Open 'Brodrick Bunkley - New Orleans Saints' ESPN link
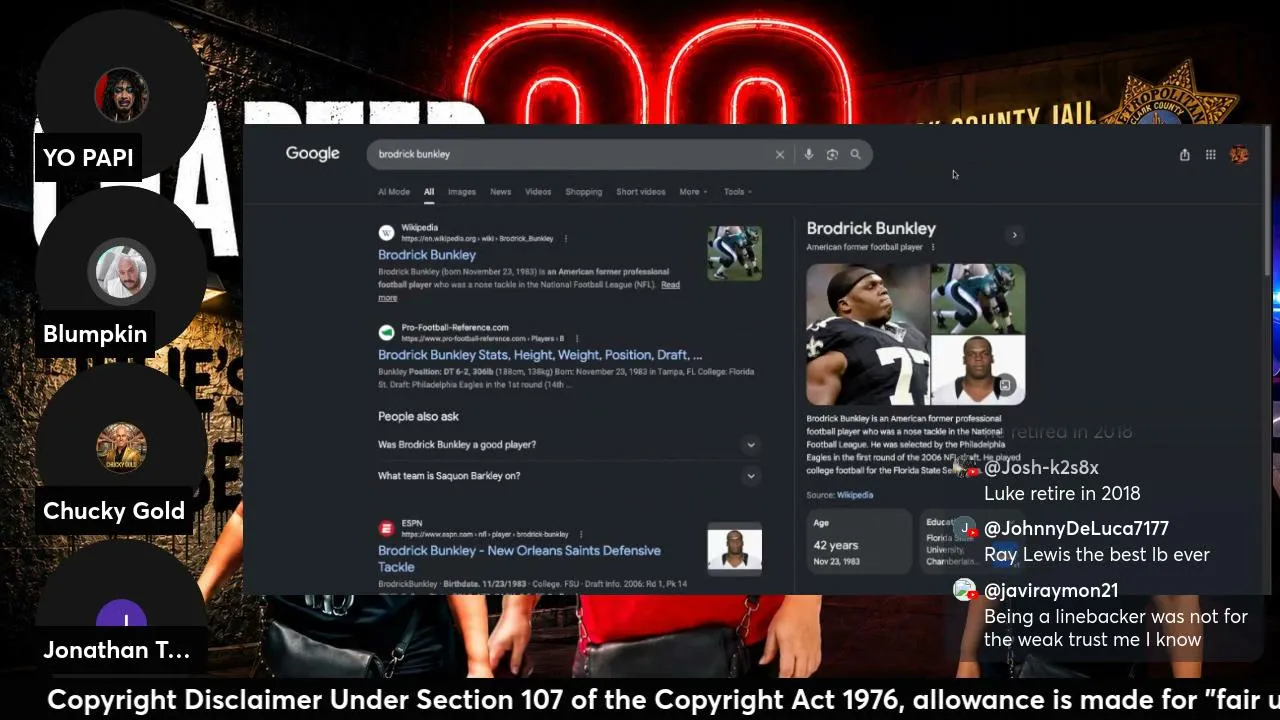This screenshot has height=720, width=1280. (x=519, y=558)
